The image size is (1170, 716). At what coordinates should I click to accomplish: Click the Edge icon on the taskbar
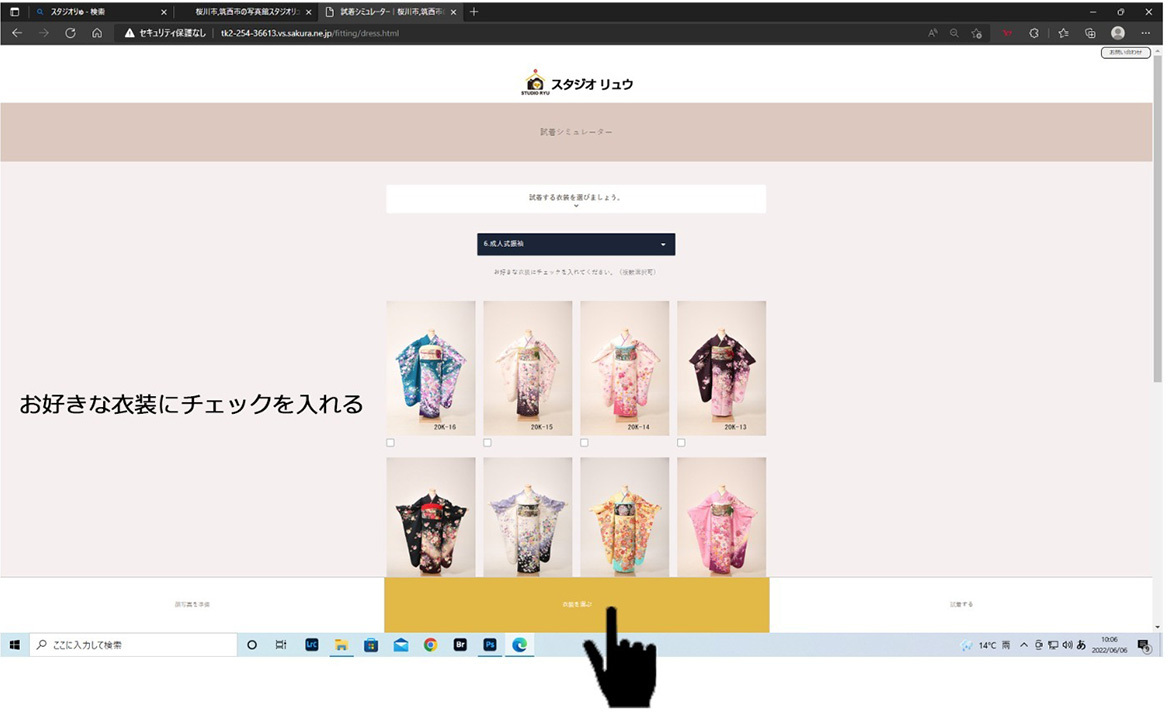click(520, 645)
